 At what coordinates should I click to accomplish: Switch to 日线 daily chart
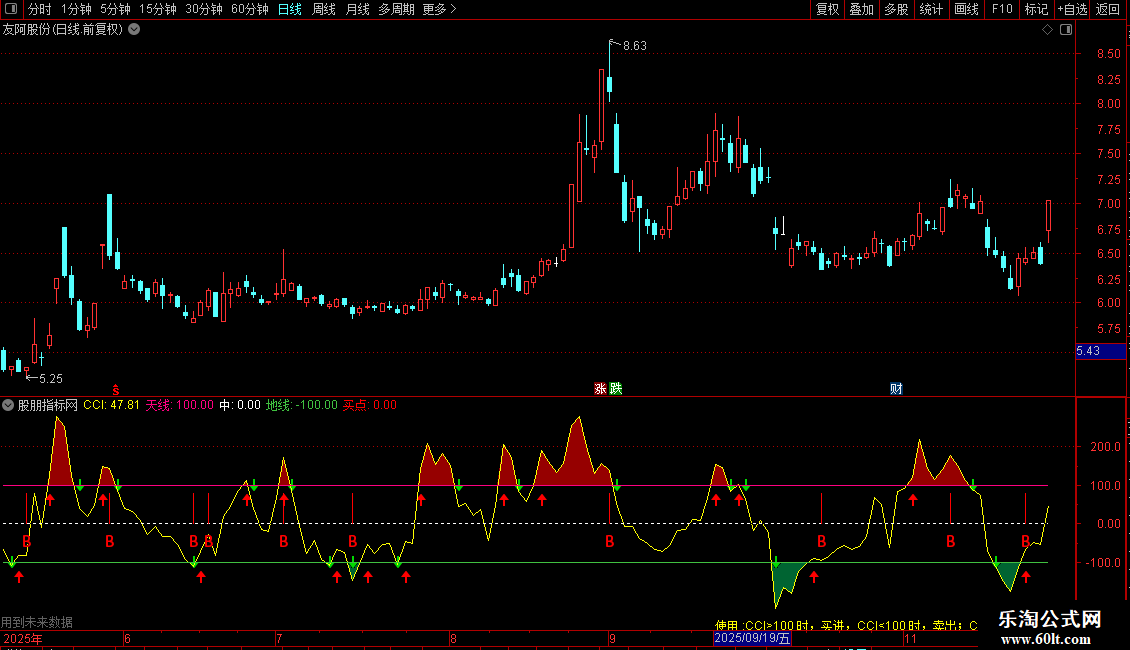(x=290, y=9)
